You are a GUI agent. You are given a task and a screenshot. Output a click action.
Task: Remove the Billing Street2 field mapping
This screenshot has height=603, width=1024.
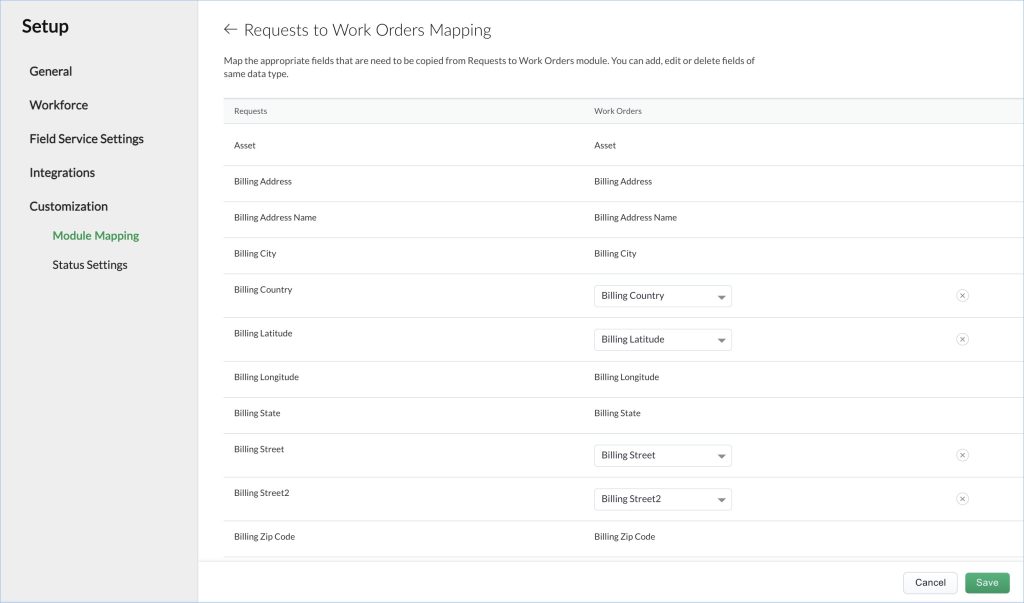click(x=962, y=499)
